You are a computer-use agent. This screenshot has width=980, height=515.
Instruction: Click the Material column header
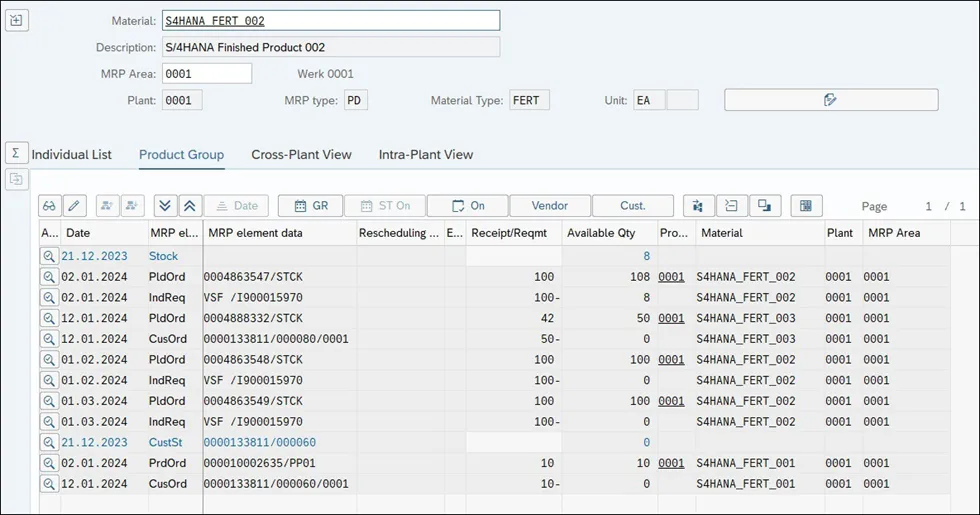(760, 233)
